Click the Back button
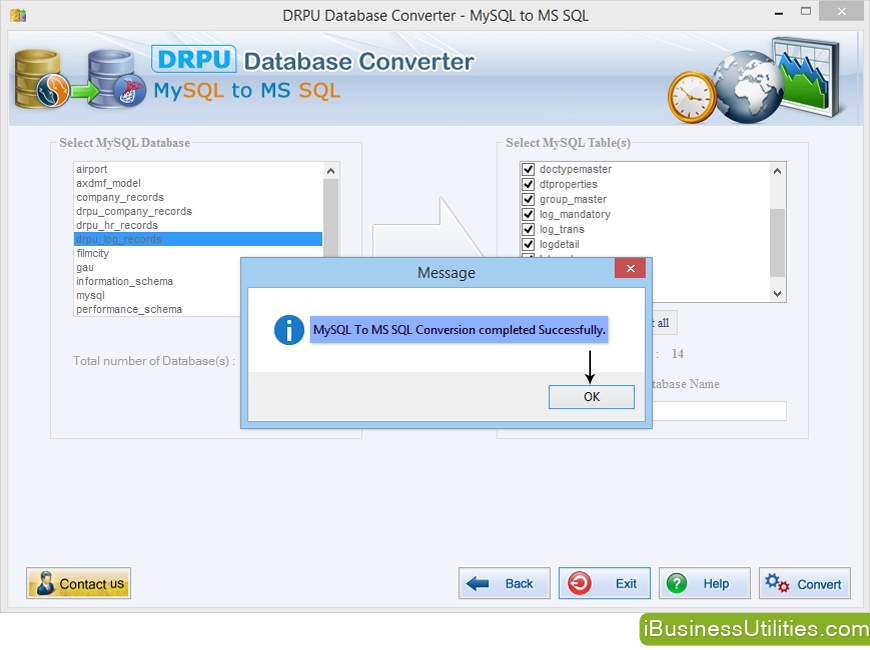This screenshot has height=650, width=870. point(504,583)
